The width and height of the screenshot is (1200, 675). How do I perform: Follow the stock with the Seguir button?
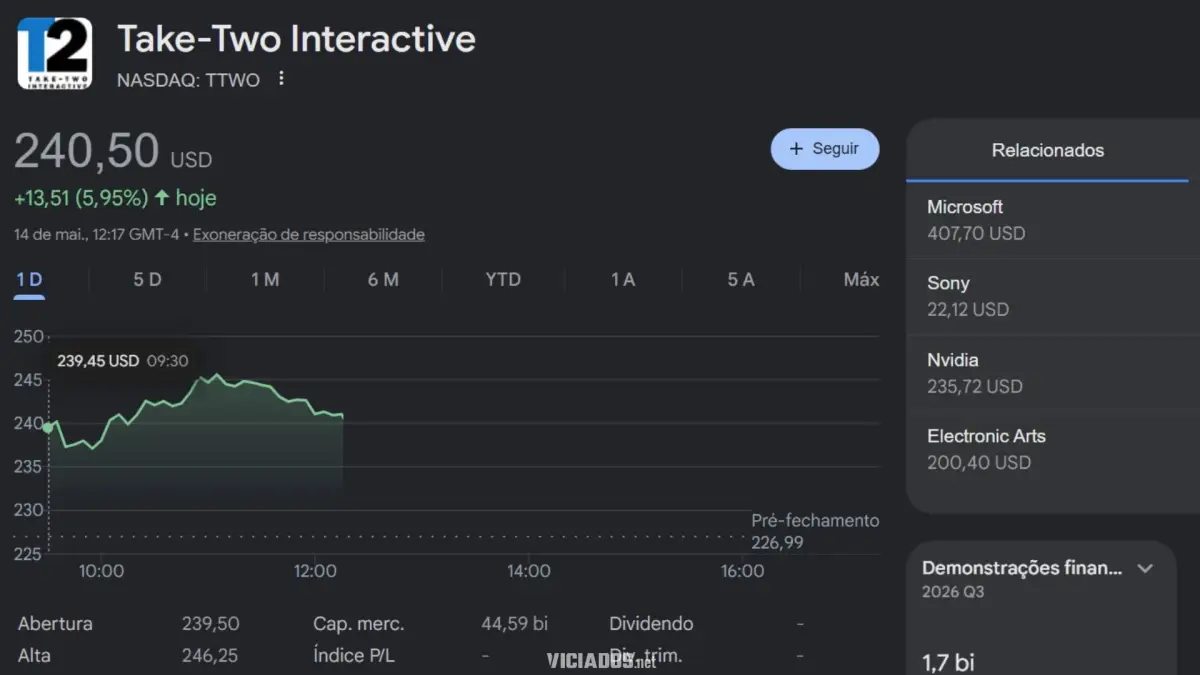tap(825, 148)
